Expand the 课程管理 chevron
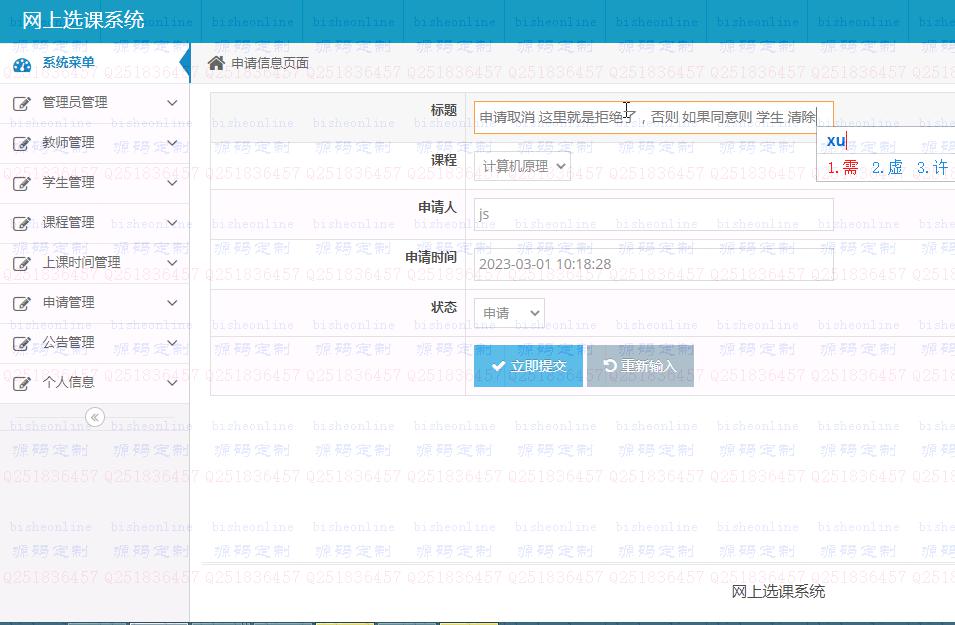The width and height of the screenshot is (955, 625). click(172, 223)
